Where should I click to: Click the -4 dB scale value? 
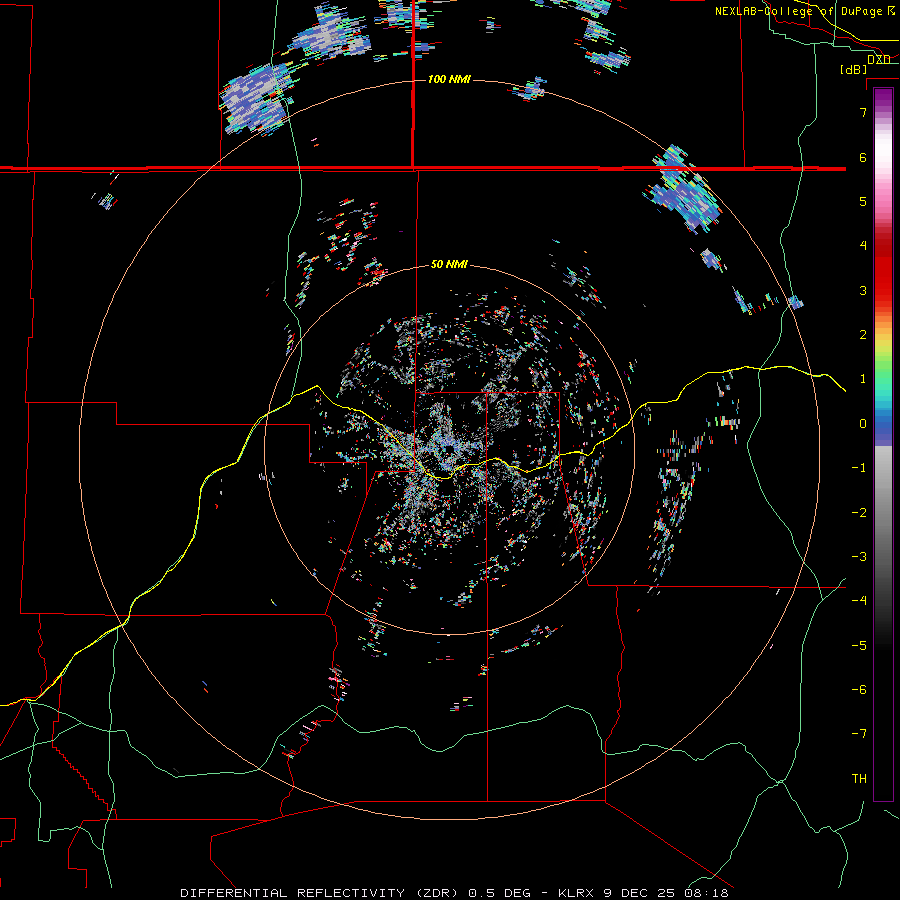(859, 601)
